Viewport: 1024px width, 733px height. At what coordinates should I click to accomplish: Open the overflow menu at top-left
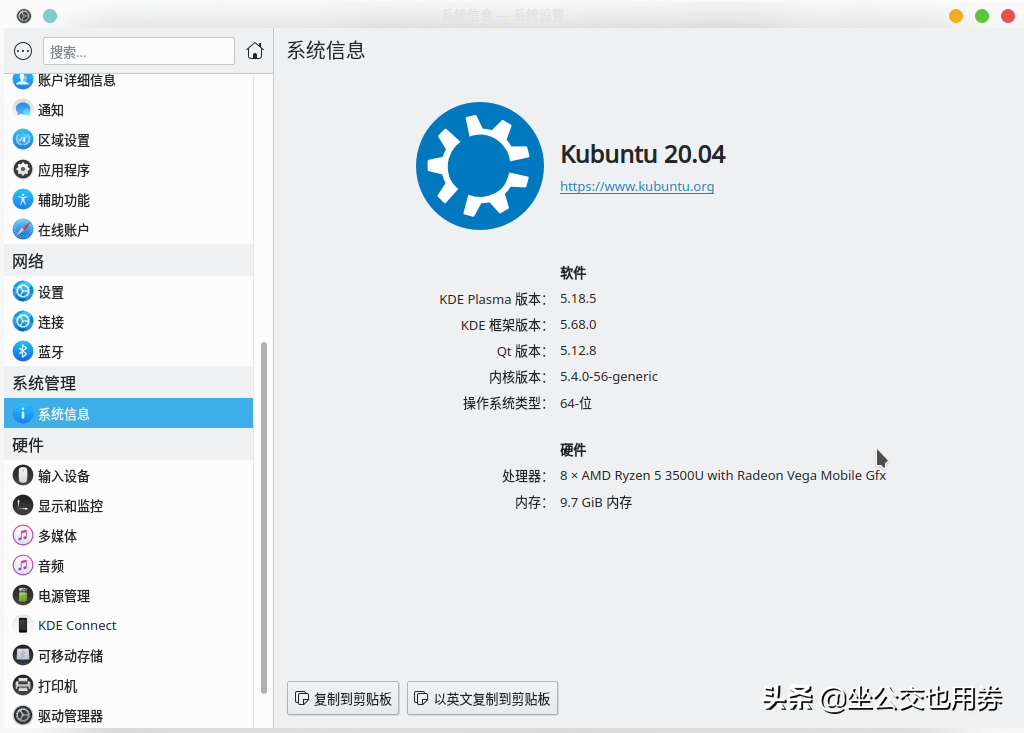(x=22, y=50)
